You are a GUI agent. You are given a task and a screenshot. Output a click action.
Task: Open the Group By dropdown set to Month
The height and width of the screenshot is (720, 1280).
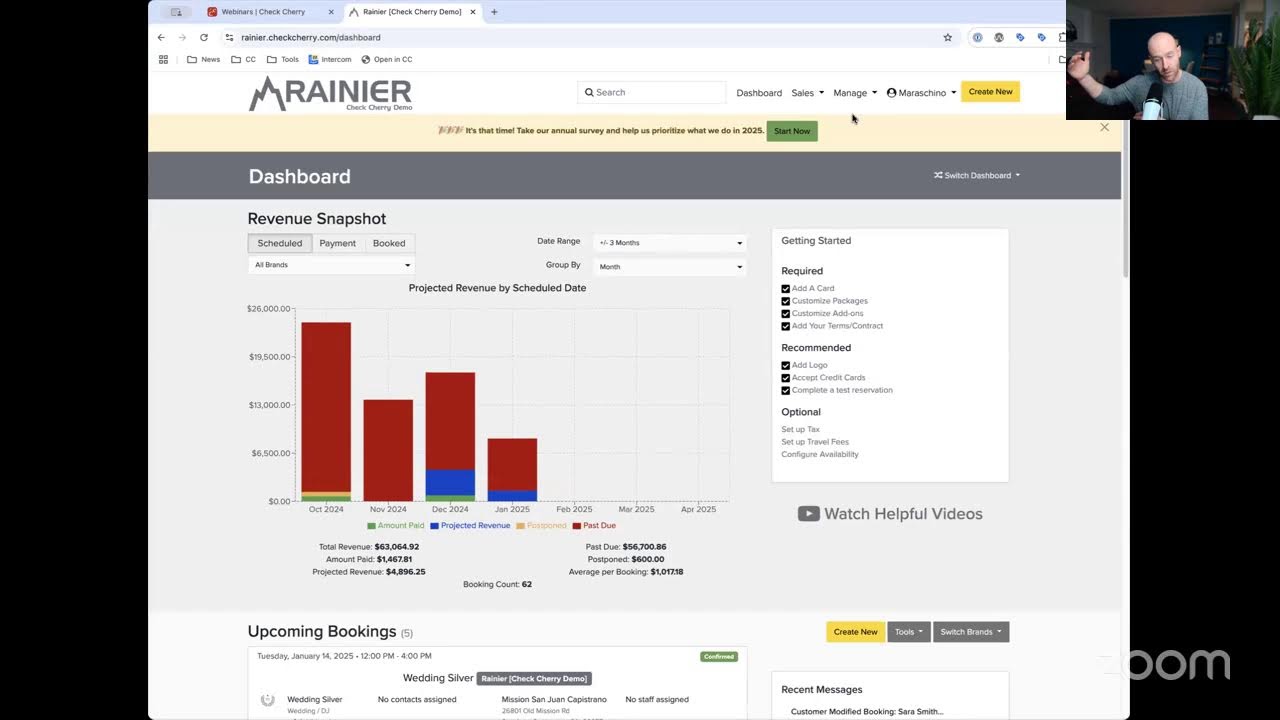click(x=669, y=267)
